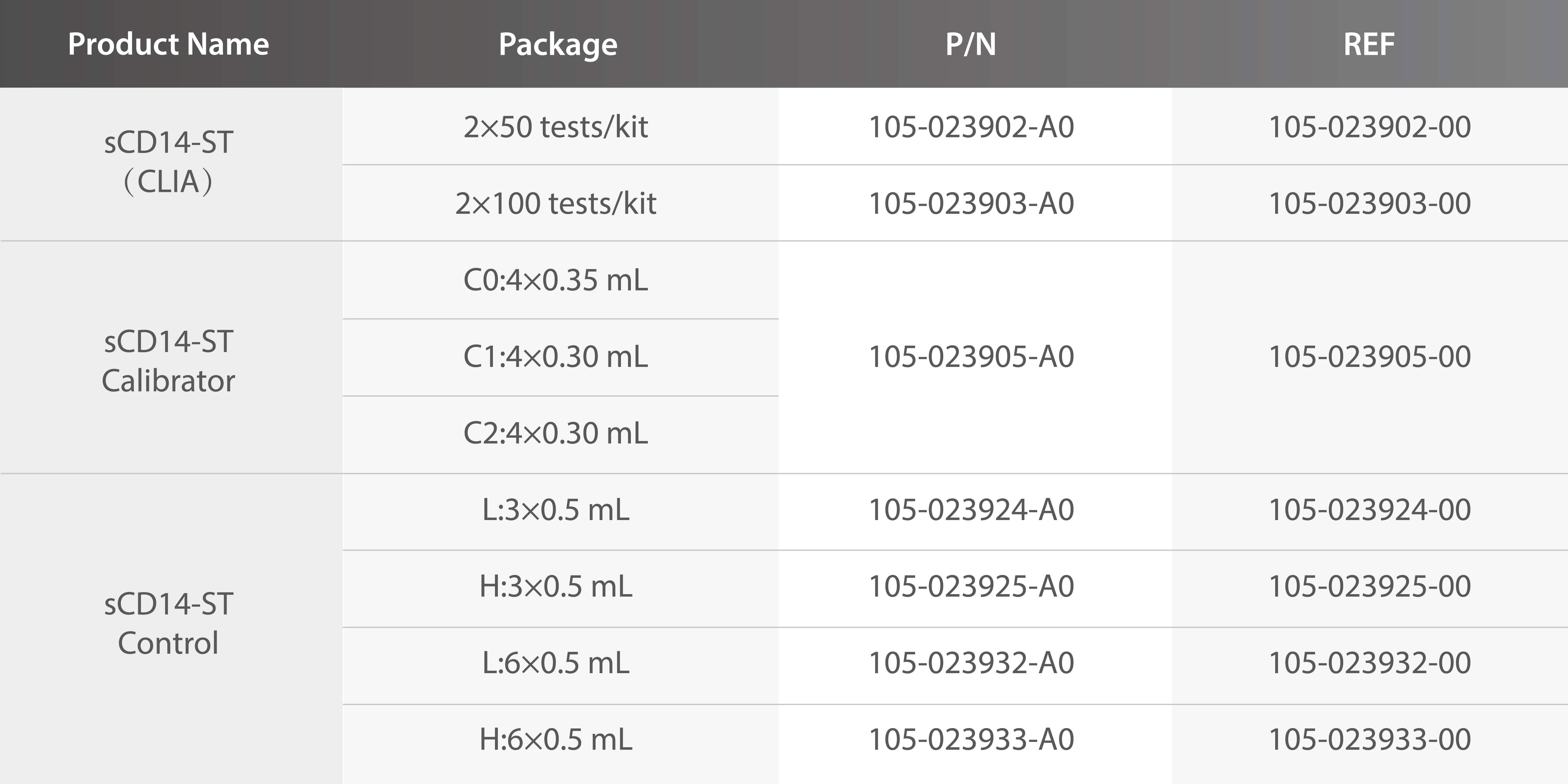Viewport: 1568px width, 784px height.
Task: Select the C2:4×0.30 mL package cell
Action: point(555,433)
